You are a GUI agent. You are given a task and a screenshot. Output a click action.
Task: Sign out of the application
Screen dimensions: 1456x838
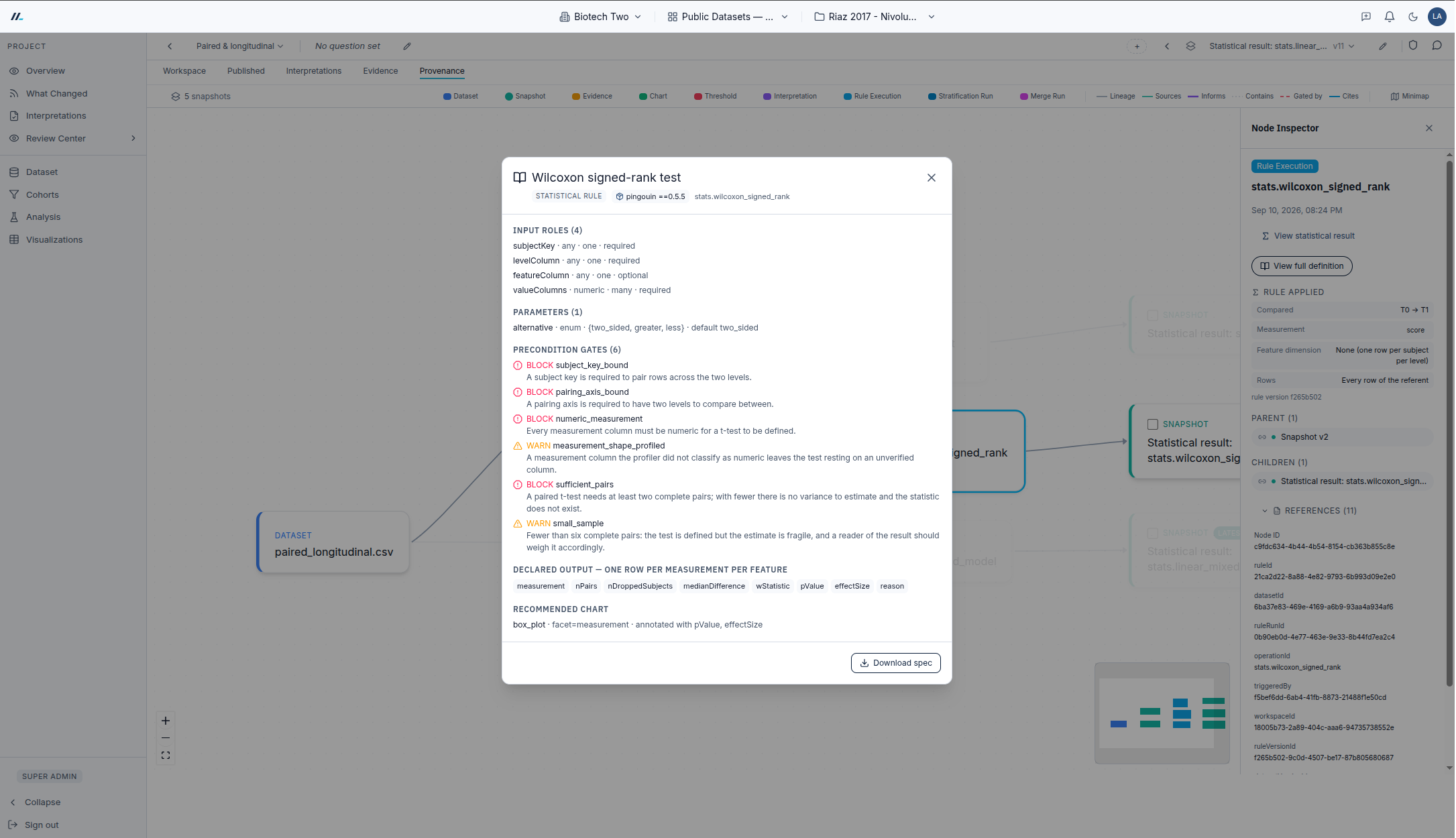[x=42, y=825]
